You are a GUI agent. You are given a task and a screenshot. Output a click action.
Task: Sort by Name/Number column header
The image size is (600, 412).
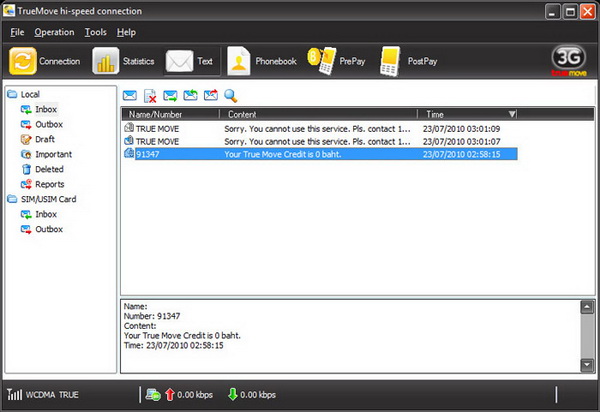(170, 114)
